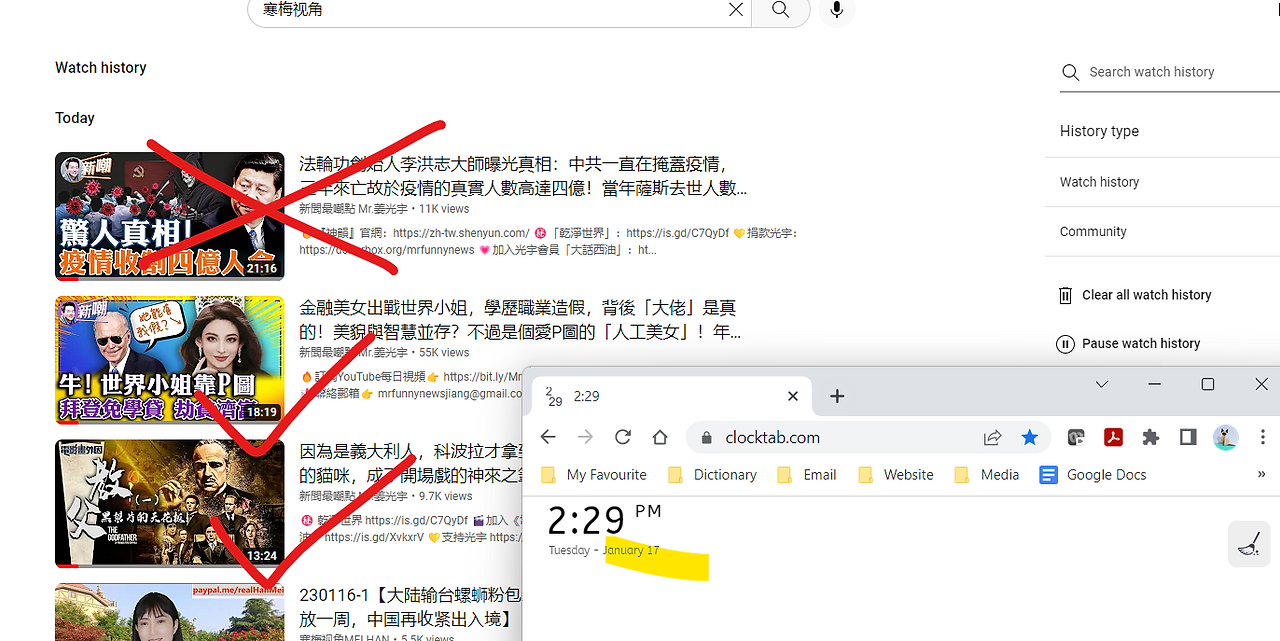This screenshot has width=1280, height=641.
Task: Select the 2:29 browser tab
Action: pyautogui.click(x=671, y=396)
